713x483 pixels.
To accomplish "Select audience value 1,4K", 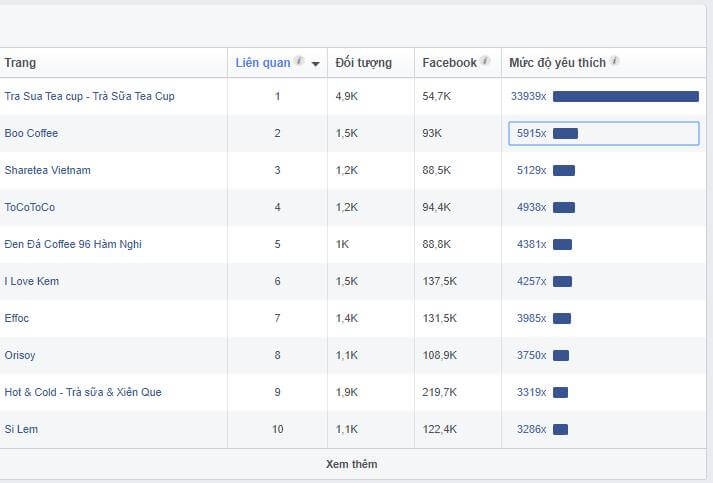I will [346, 318].
